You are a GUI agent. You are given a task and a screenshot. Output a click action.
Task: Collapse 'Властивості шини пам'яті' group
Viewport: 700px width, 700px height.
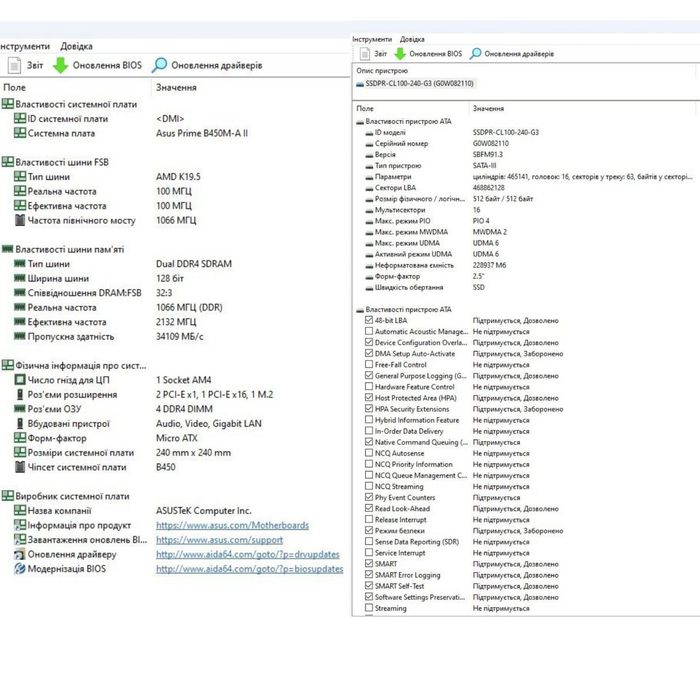(x=8, y=249)
